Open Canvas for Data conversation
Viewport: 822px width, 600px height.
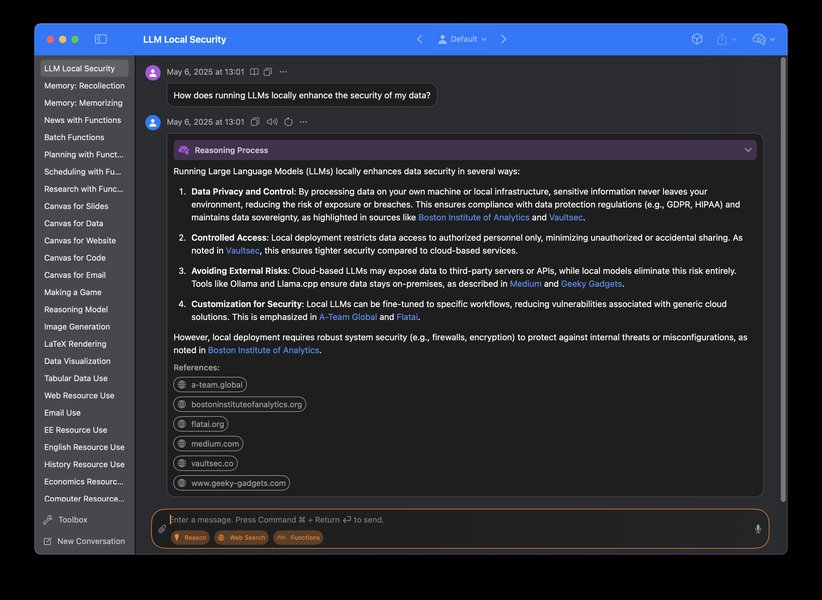[x=84, y=224]
